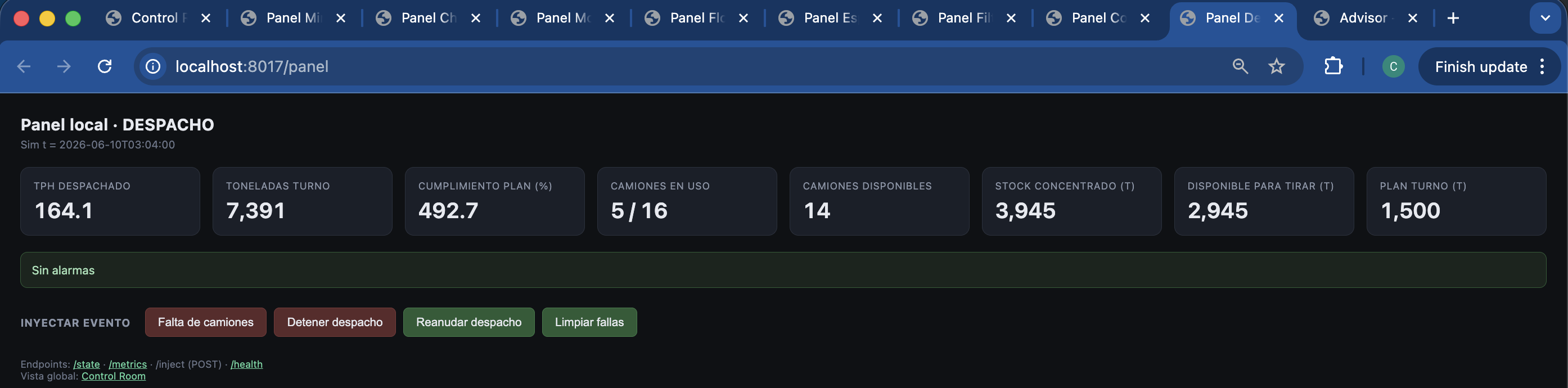
Task: Inject the Falta de camiones event
Action: 206,322
